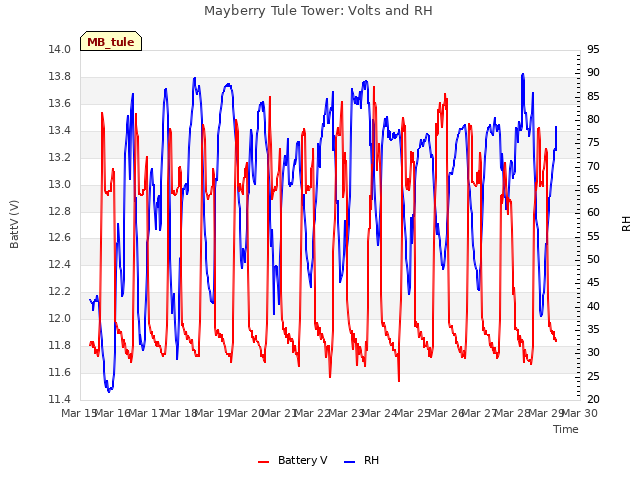Click the 50 right axis tick
The width and height of the screenshot is (640, 480).
[x=593, y=260]
